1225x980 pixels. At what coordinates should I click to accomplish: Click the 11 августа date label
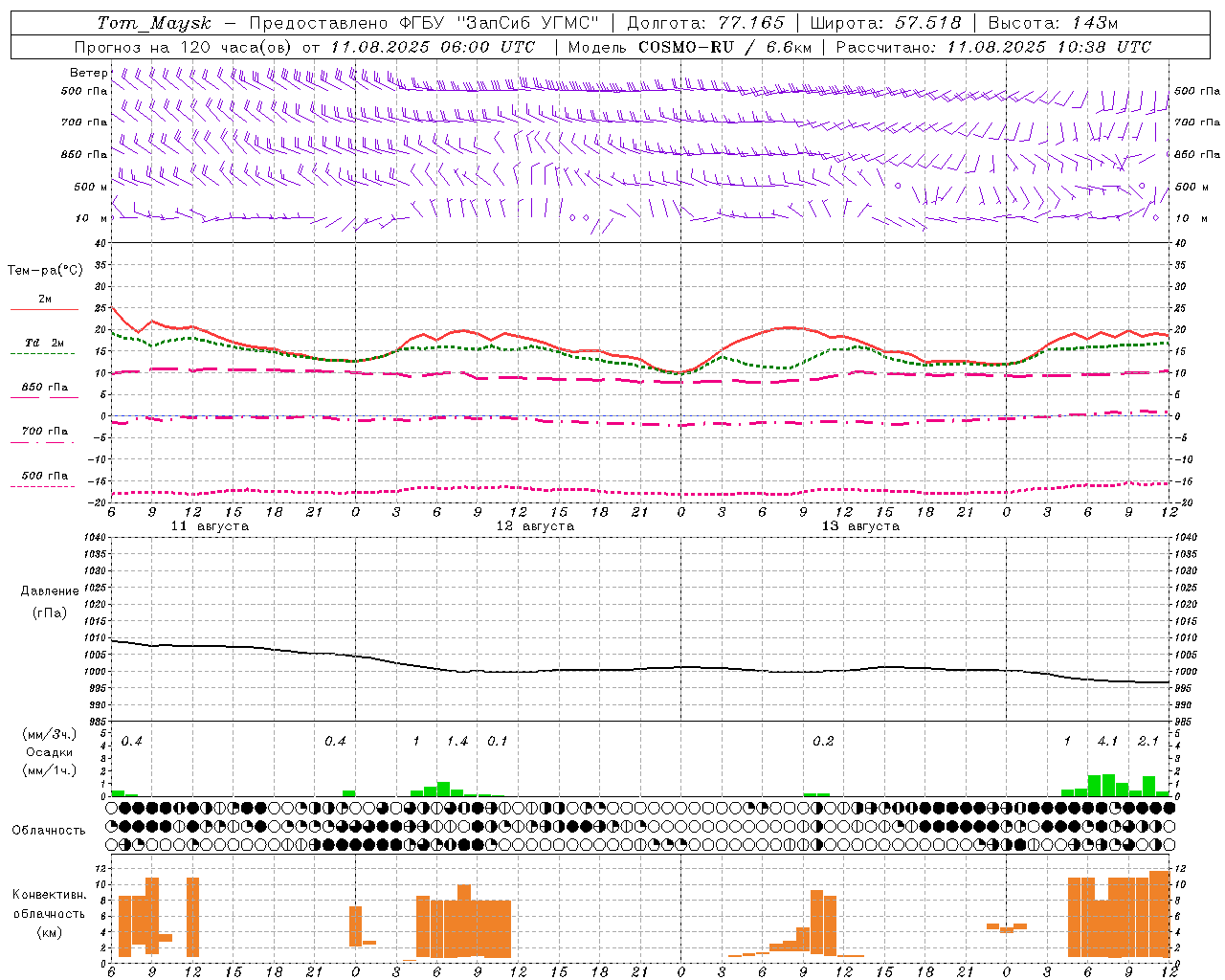pyautogui.click(x=210, y=526)
